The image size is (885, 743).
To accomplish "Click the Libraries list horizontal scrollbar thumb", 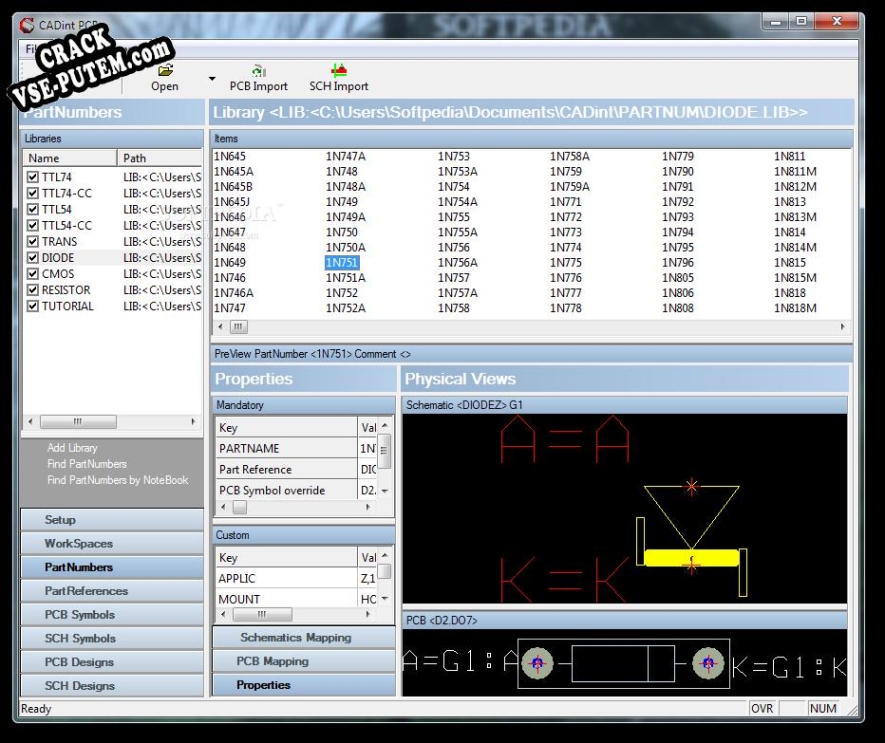I will tap(78, 422).
